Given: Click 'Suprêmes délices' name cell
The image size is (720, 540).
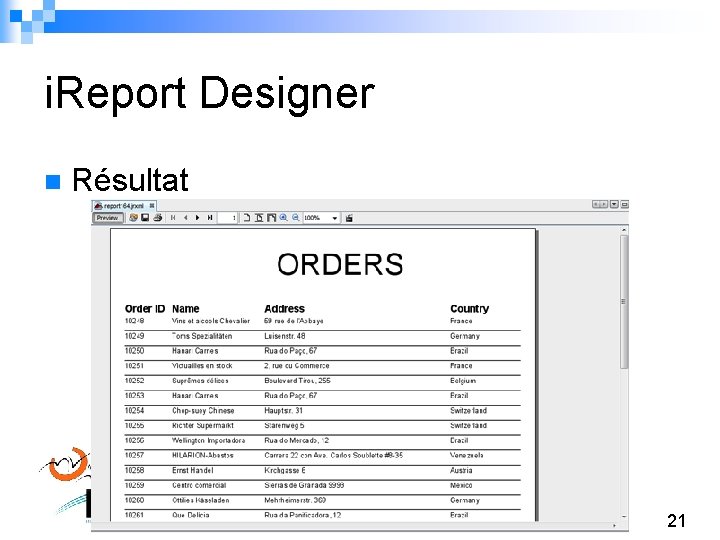Looking at the screenshot, I should coord(200,381).
